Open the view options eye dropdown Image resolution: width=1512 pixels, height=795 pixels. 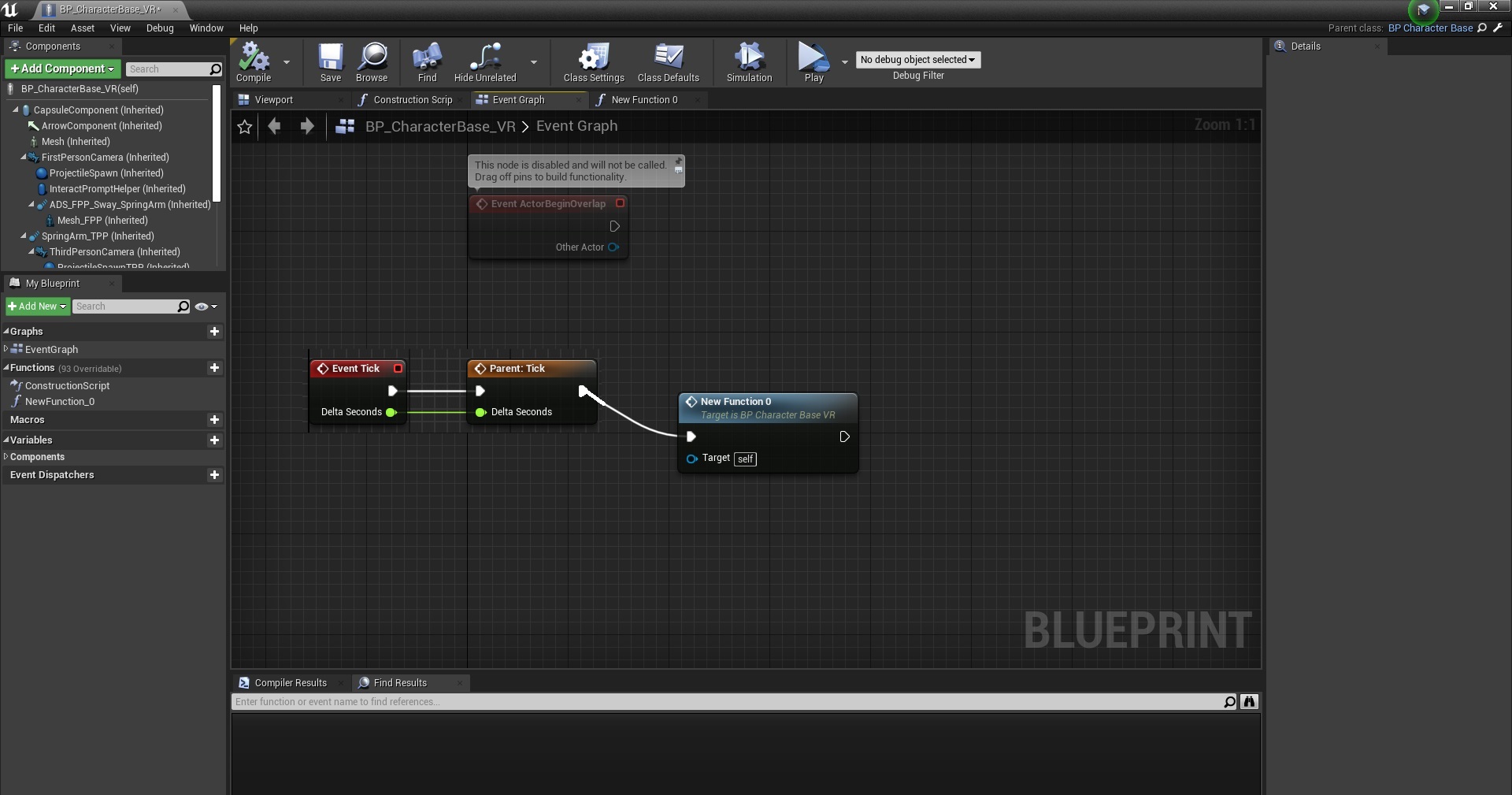coord(206,306)
